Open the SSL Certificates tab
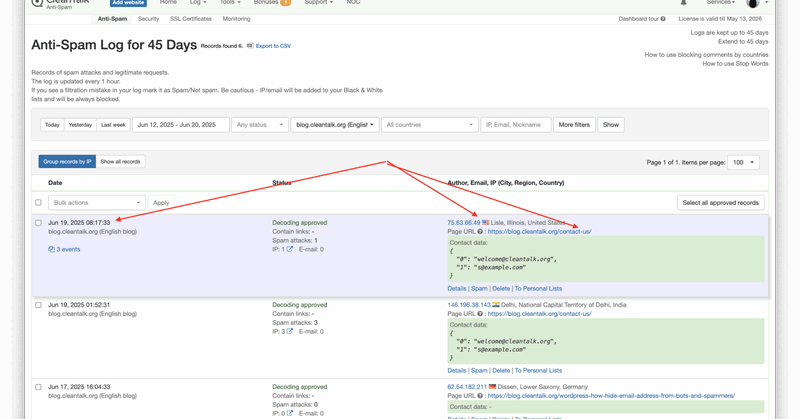Viewport: 800px width, 419px height. (x=191, y=19)
